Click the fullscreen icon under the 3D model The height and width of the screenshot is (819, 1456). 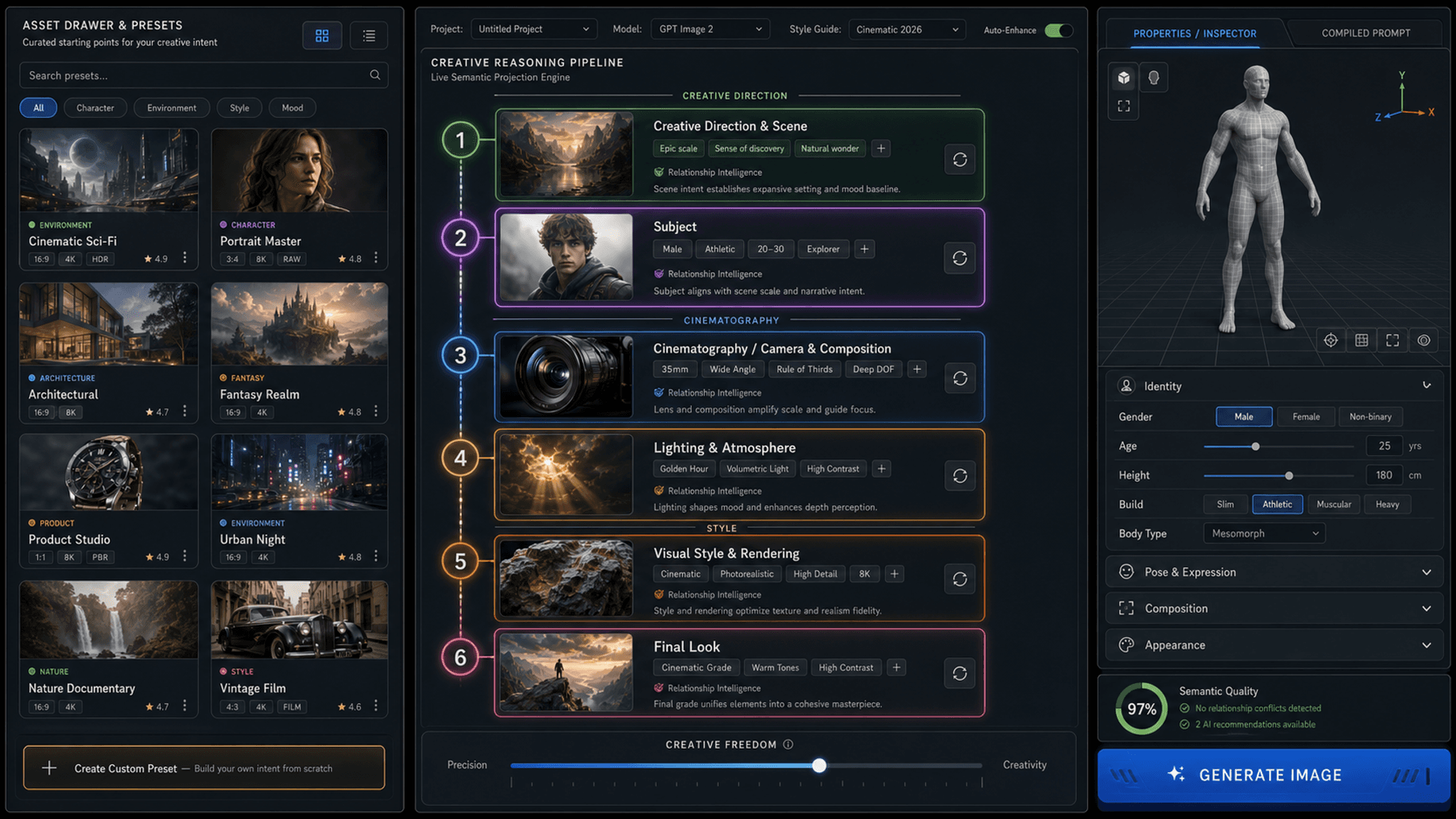(1393, 341)
